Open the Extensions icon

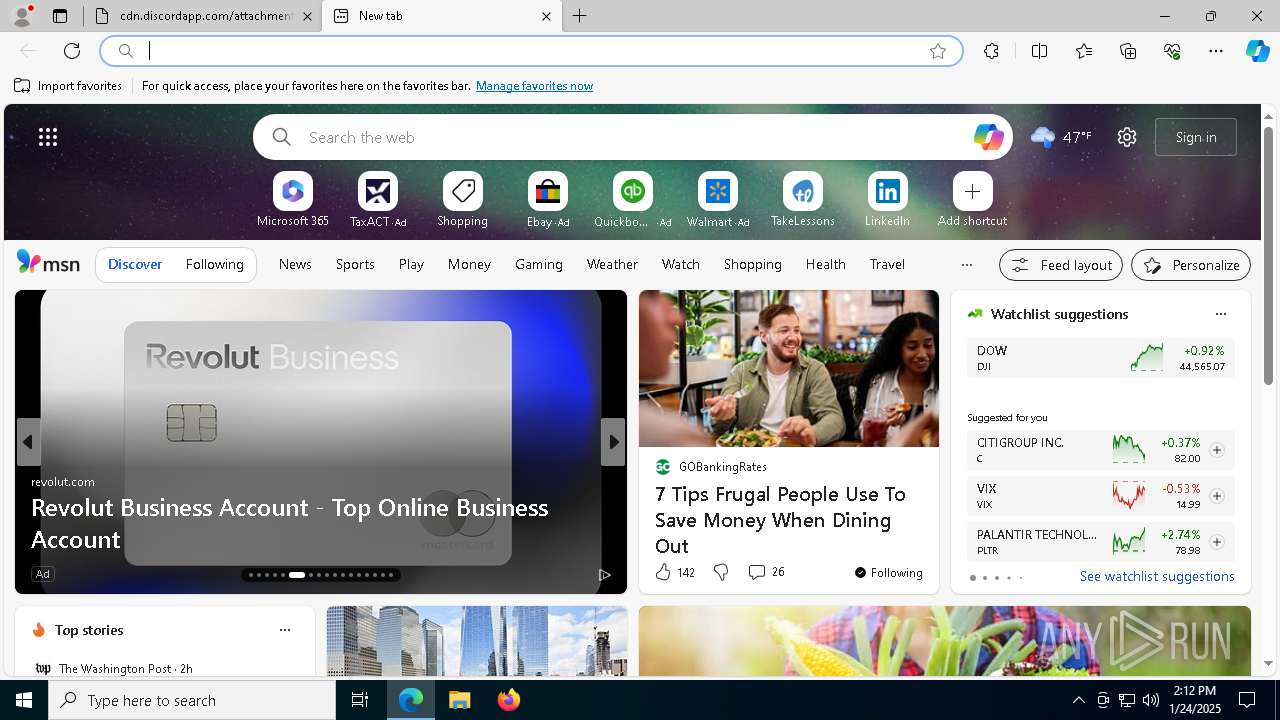click(x=991, y=51)
